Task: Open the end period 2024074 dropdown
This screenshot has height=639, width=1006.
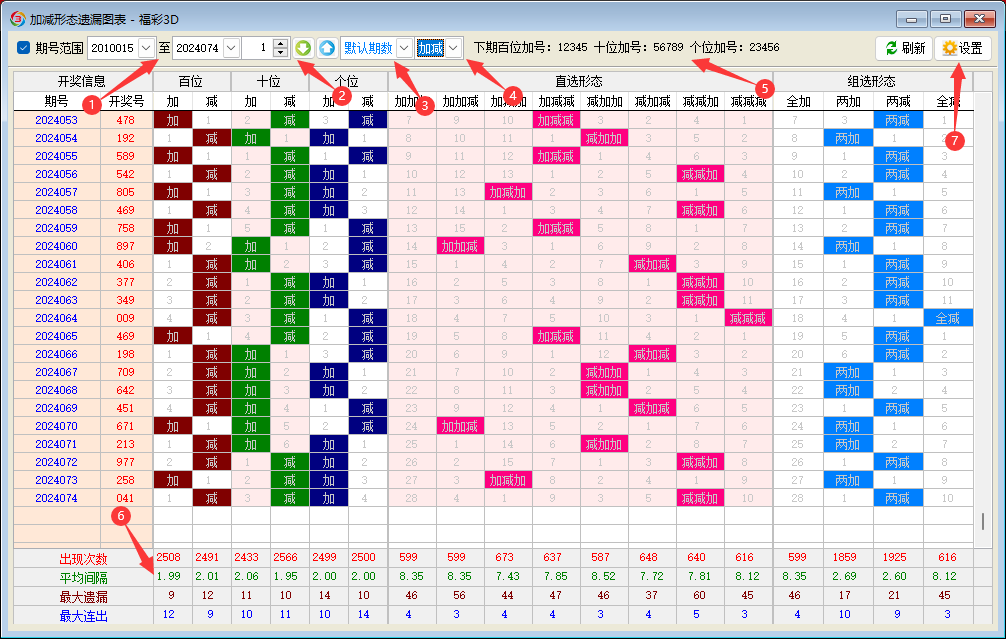Action: (x=231, y=48)
